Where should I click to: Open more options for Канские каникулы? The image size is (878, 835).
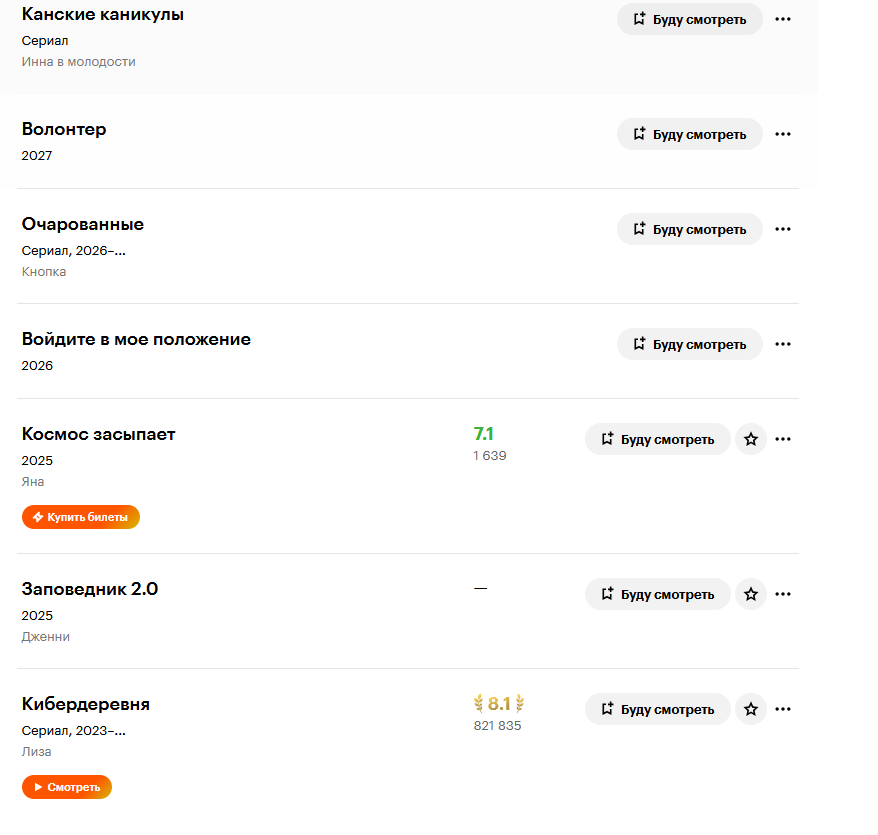coord(783,20)
